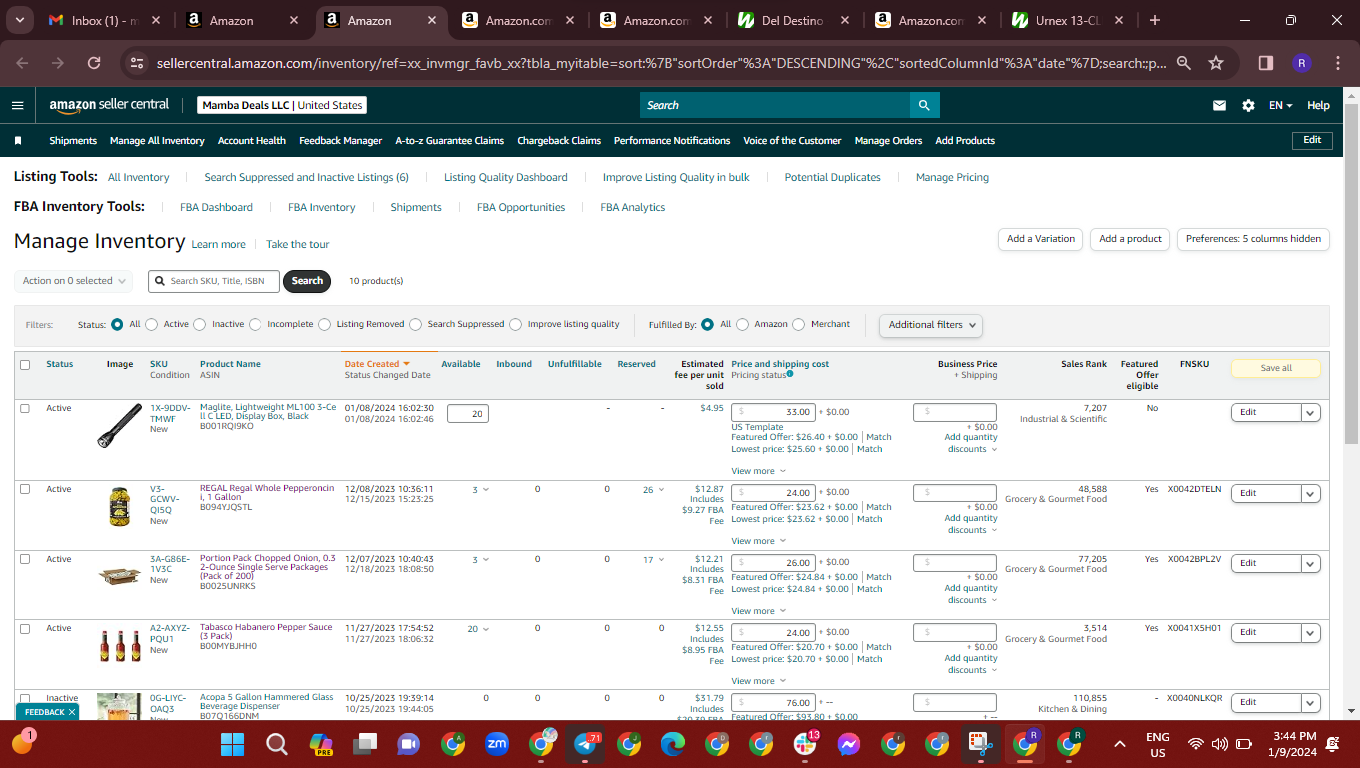
Task: Expand Reserved 26 details for REGAL row
Action: click(x=654, y=490)
